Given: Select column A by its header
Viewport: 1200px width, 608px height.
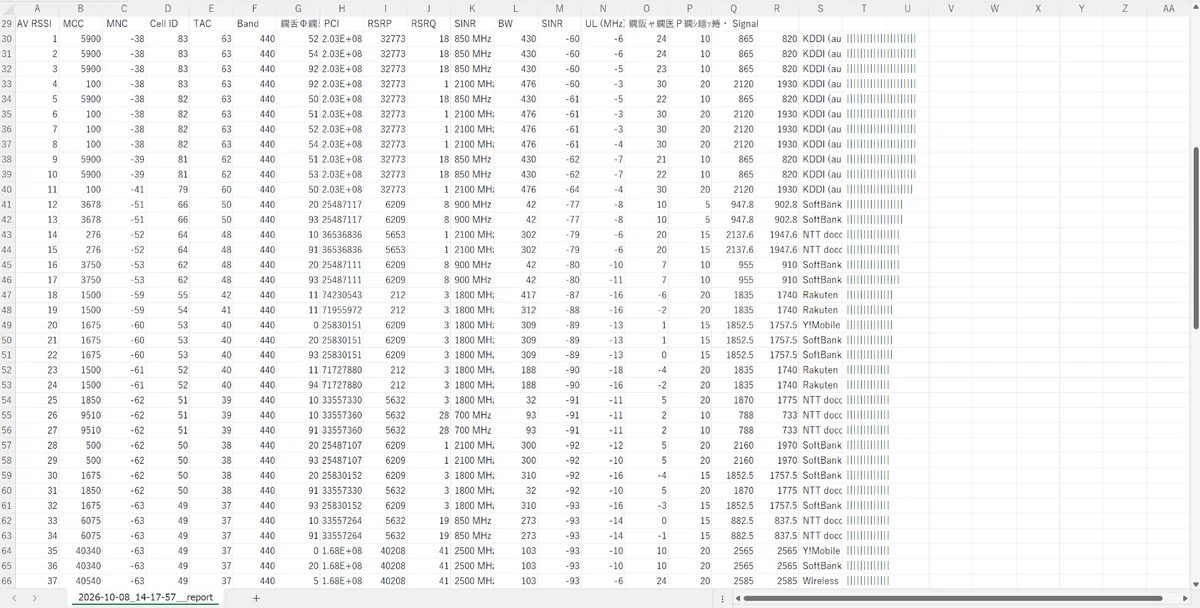Looking at the screenshot, I should [36, 8].
